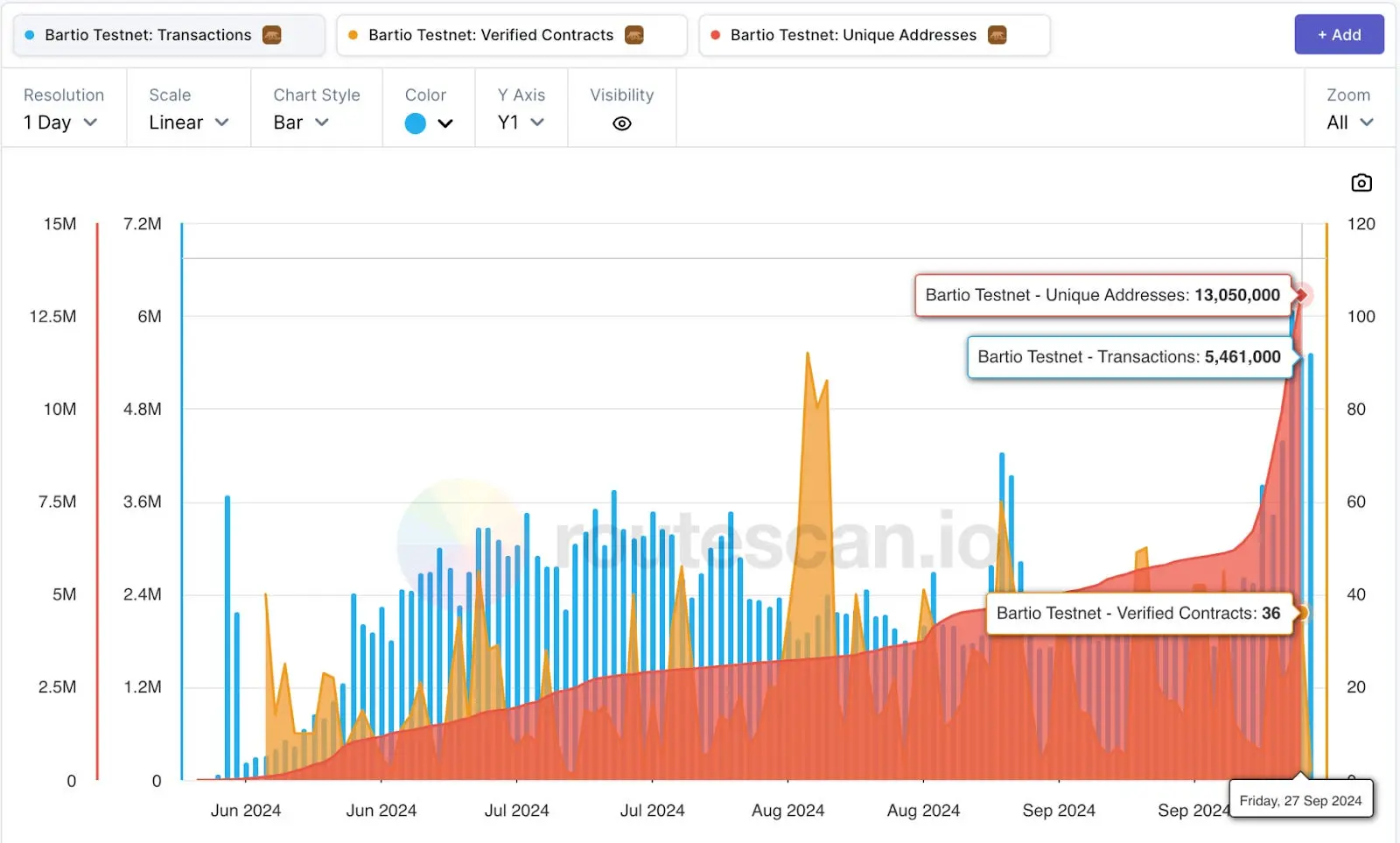This screenshot has width=1400, height=843.
Task: Click the Friday, 27 Sep 2024 date label
Action: pyautogui.click(x=1300, y=800)
